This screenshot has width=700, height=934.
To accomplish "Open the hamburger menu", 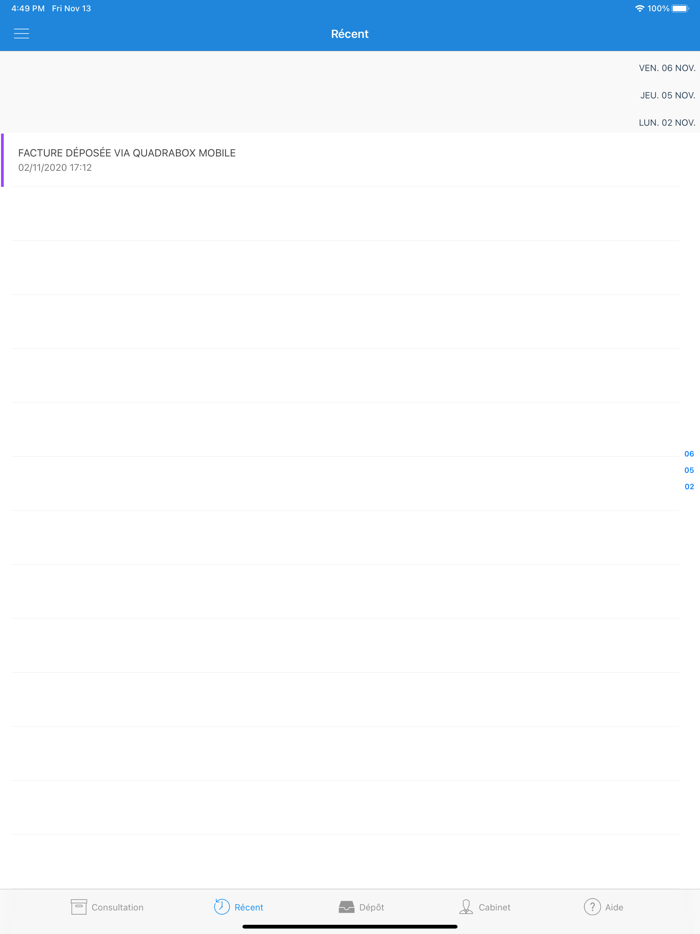I will 21,33.
